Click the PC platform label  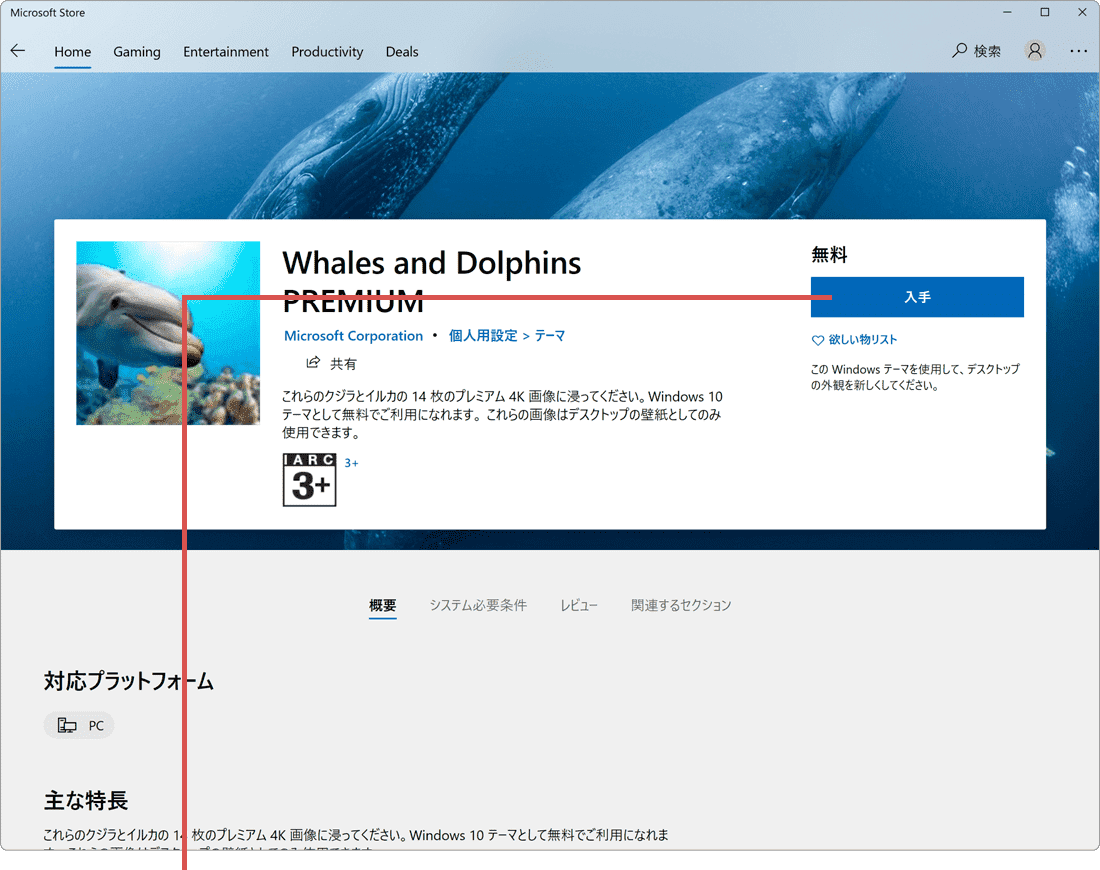(96, 725)
